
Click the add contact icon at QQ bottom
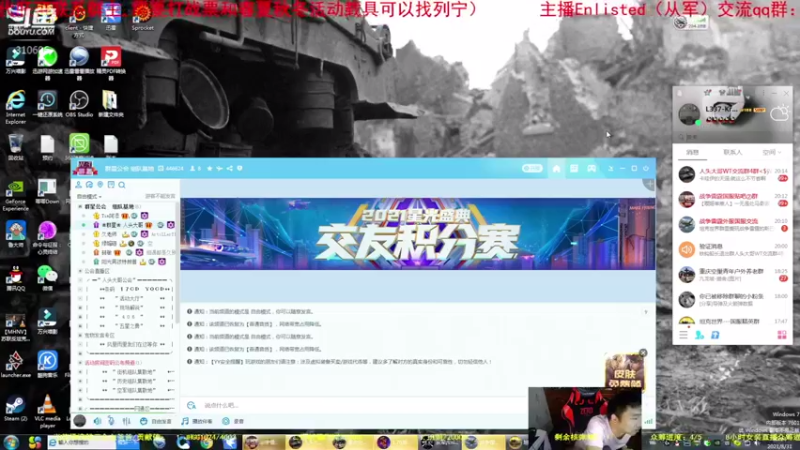(x=699, y=335)
